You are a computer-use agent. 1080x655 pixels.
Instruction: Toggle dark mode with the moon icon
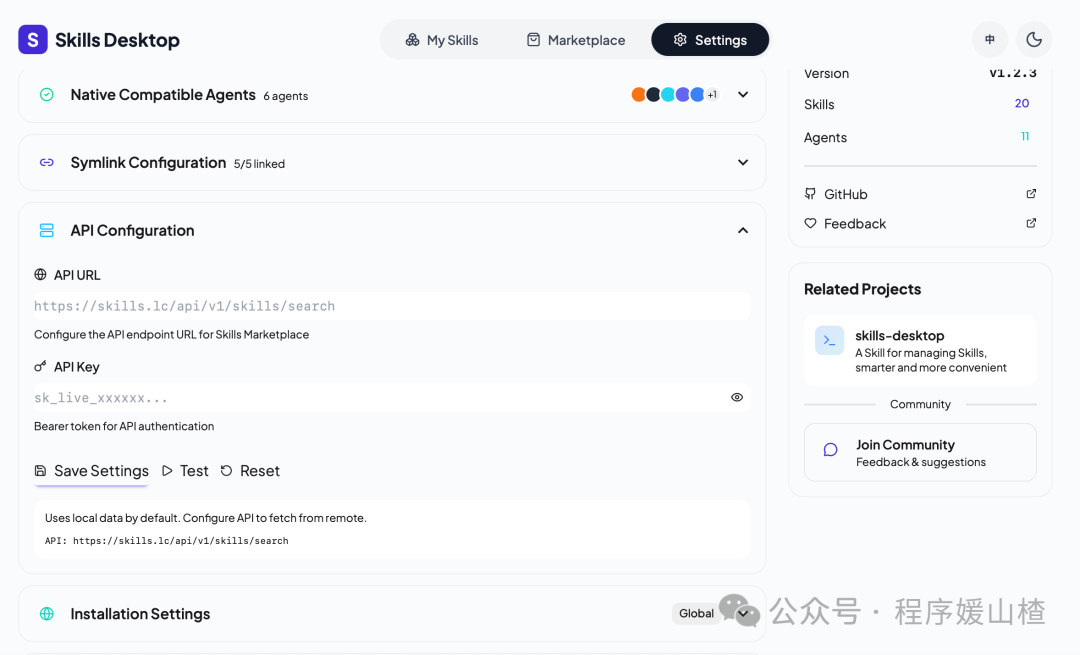tap(1034, 39)
